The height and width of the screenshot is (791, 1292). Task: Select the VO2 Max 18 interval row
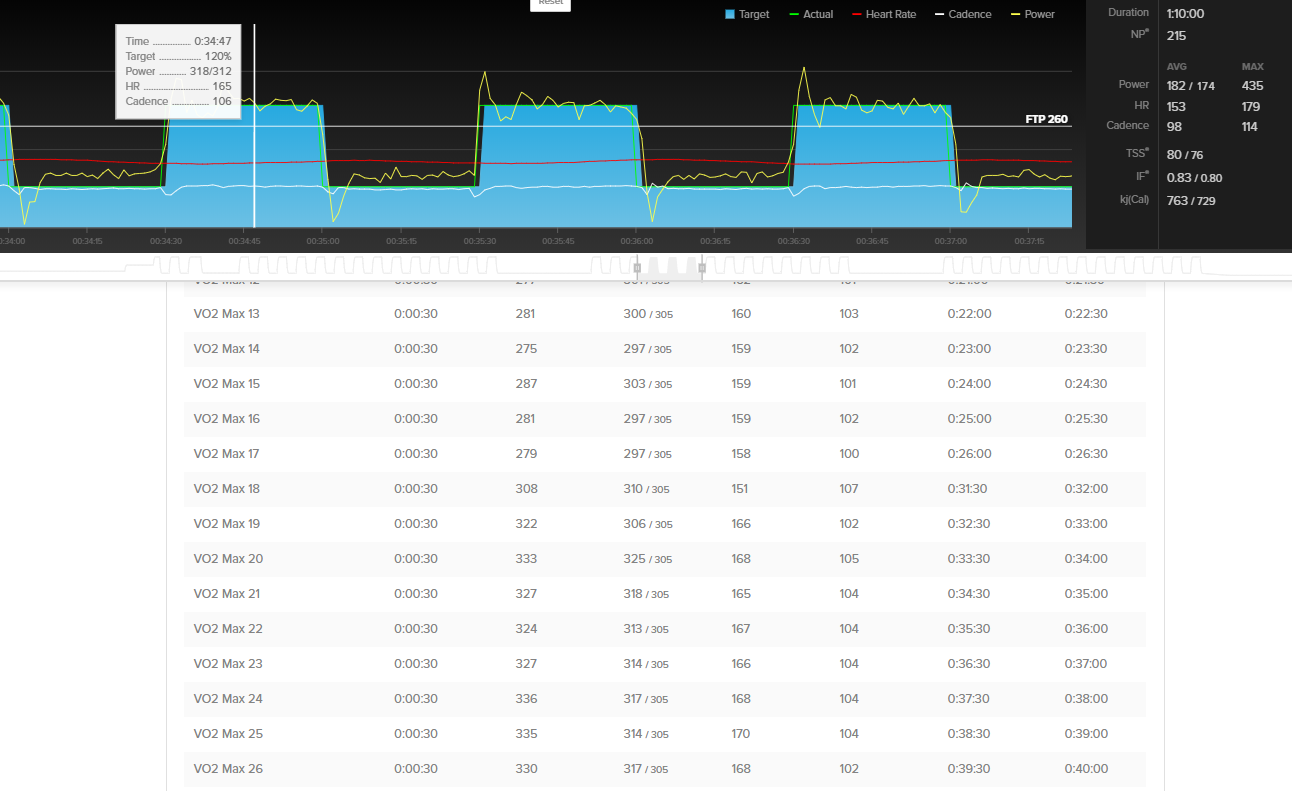point(664,489)
